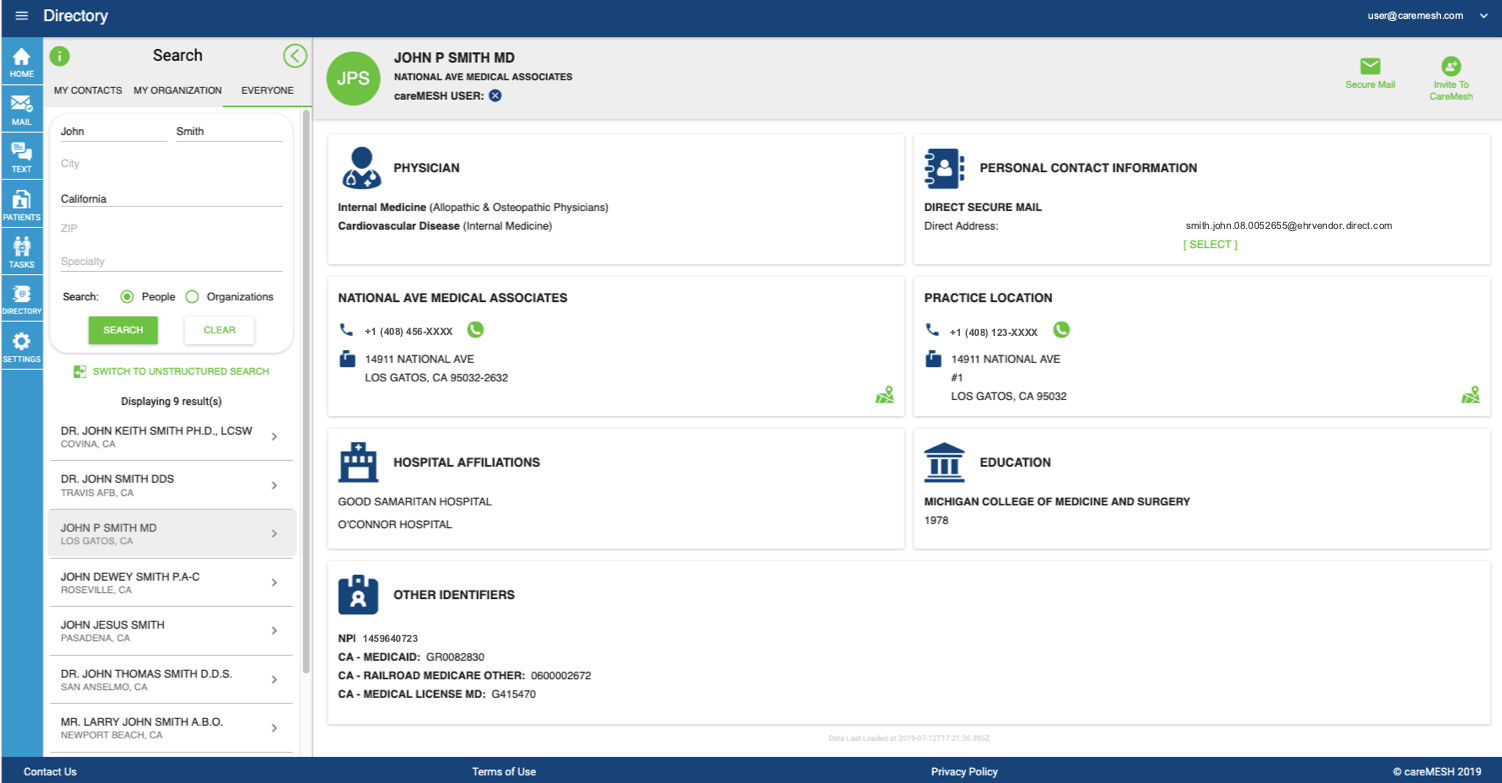Select the Organizations radio button
Screen dimensions: 1502x783
pos(192,297)
